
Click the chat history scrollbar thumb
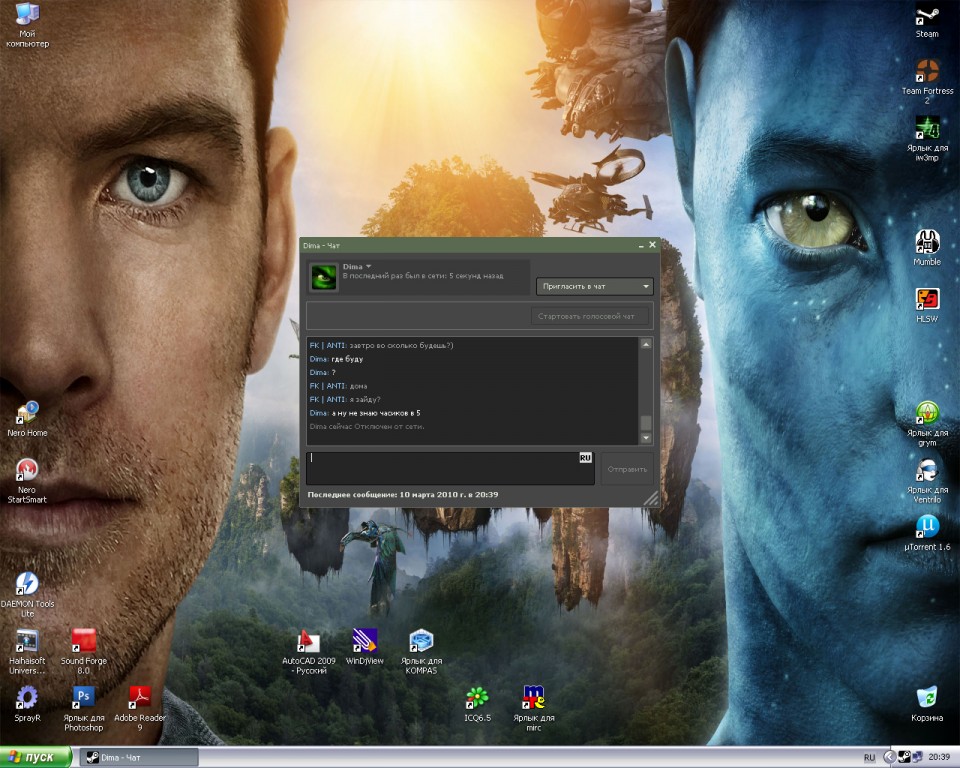645,423
